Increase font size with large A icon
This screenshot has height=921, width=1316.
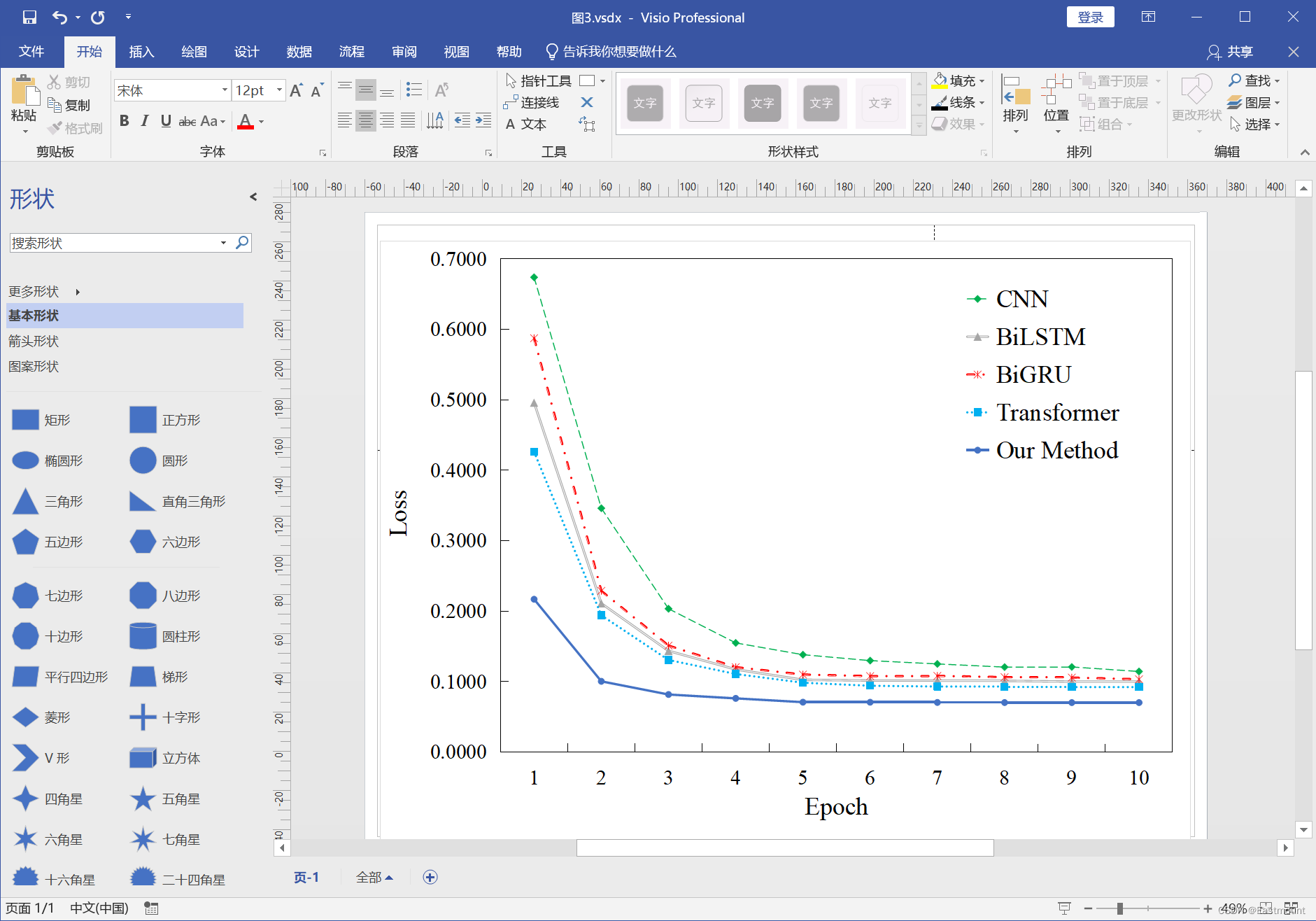click(x=297, y=90)
